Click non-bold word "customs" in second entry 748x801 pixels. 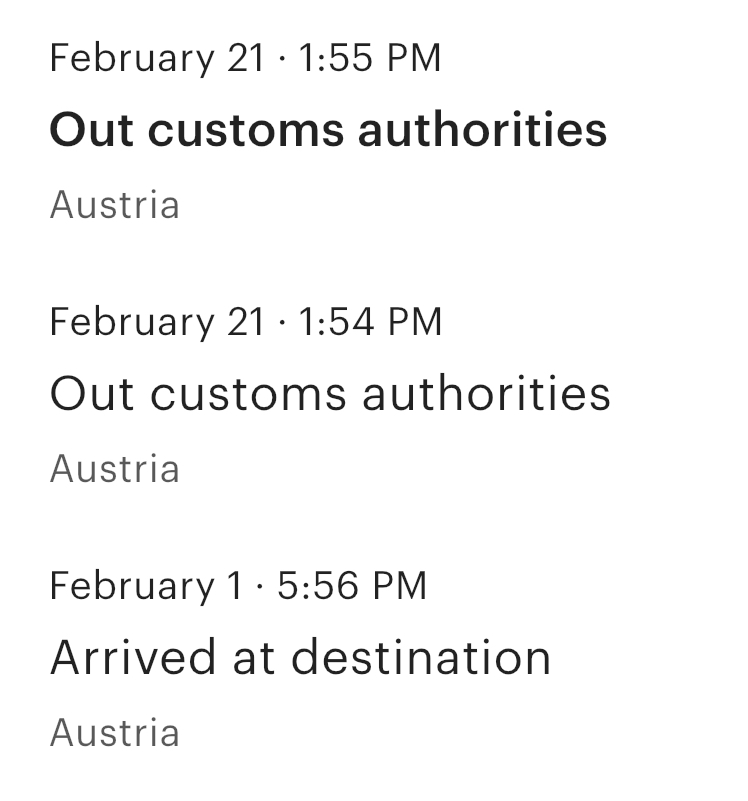[x=248, y=395]
